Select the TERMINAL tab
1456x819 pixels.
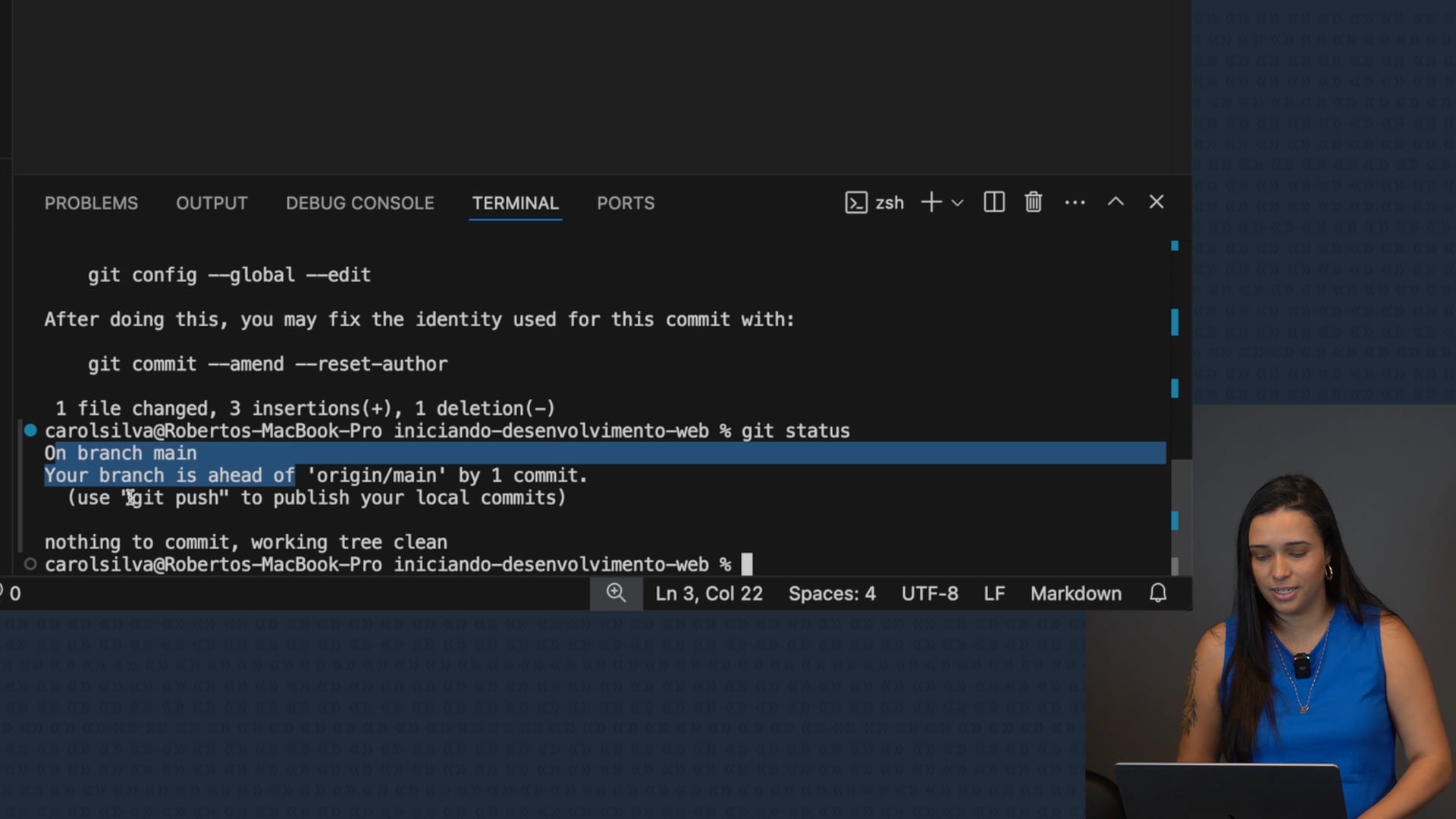coord(515,203)
